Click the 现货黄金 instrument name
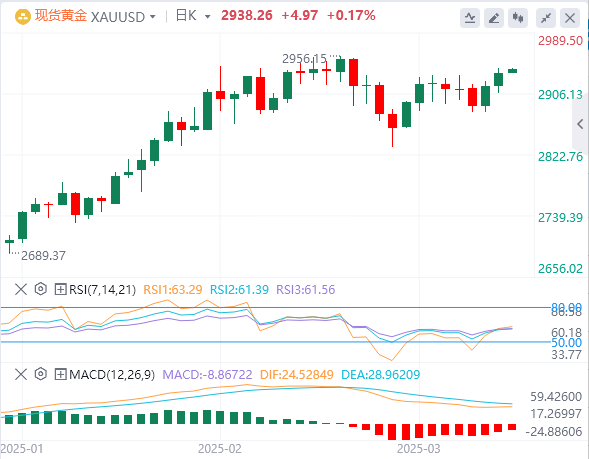The height and width of the screenshot is (459, 589). coord(61,16)
